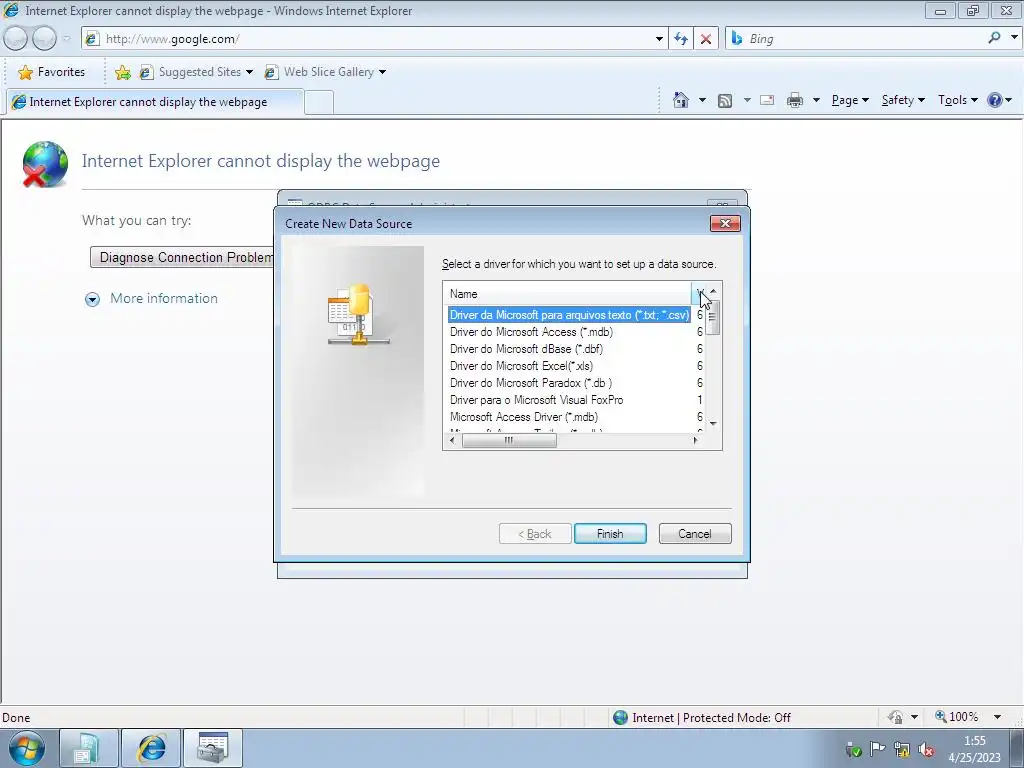Viewport: 1024px width, 768px height.
Task: Click the horizontal scrollbar thumb in driver list
Action: (509, 441)
